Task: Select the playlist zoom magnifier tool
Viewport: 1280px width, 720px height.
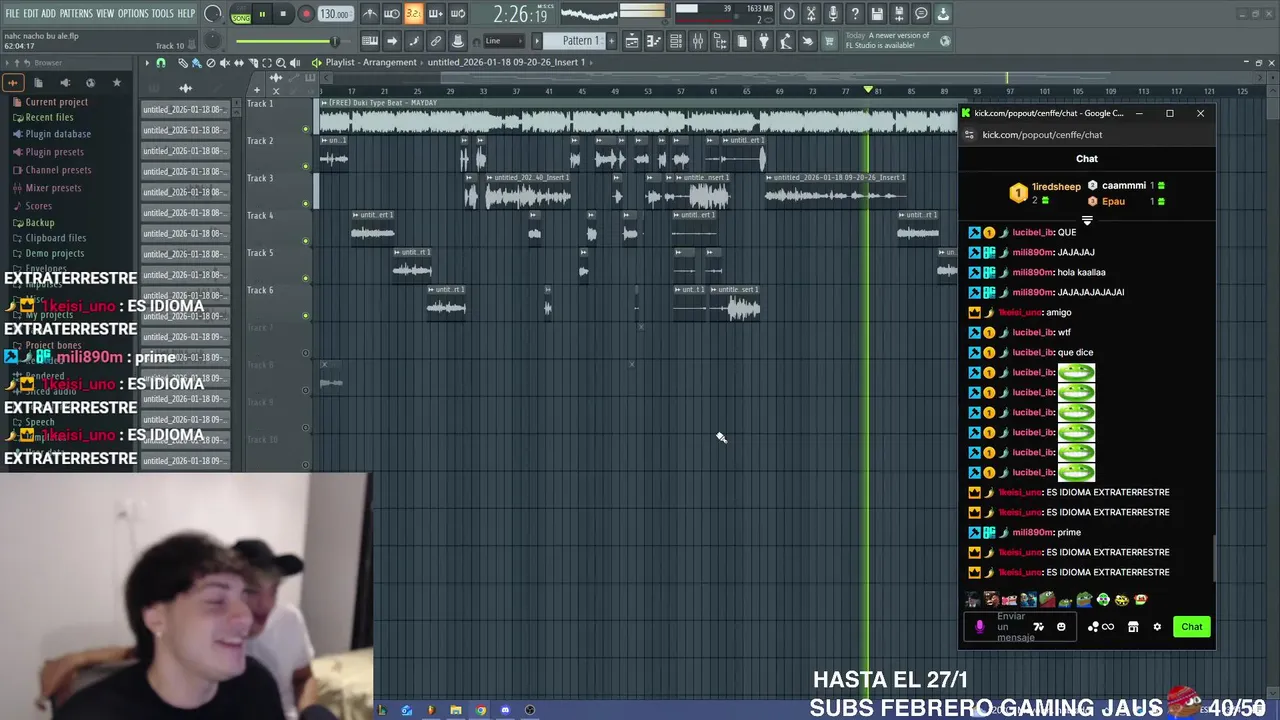Action: pos(280,63)
